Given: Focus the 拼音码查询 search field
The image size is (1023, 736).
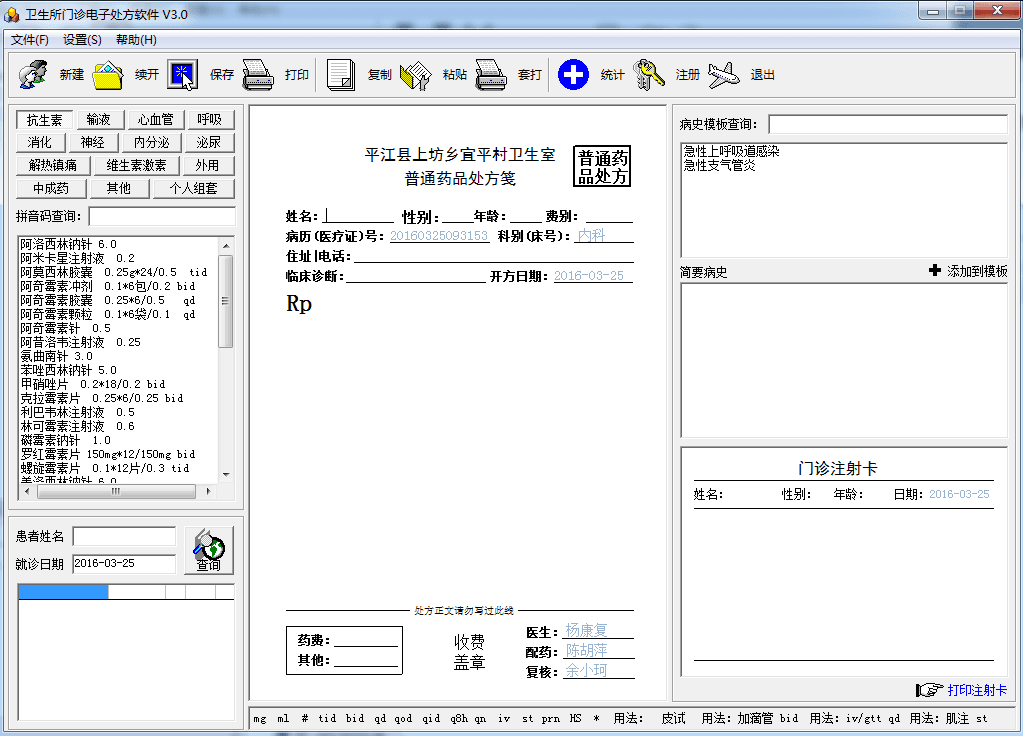Looking at the screenshot, I should point(162,216).
